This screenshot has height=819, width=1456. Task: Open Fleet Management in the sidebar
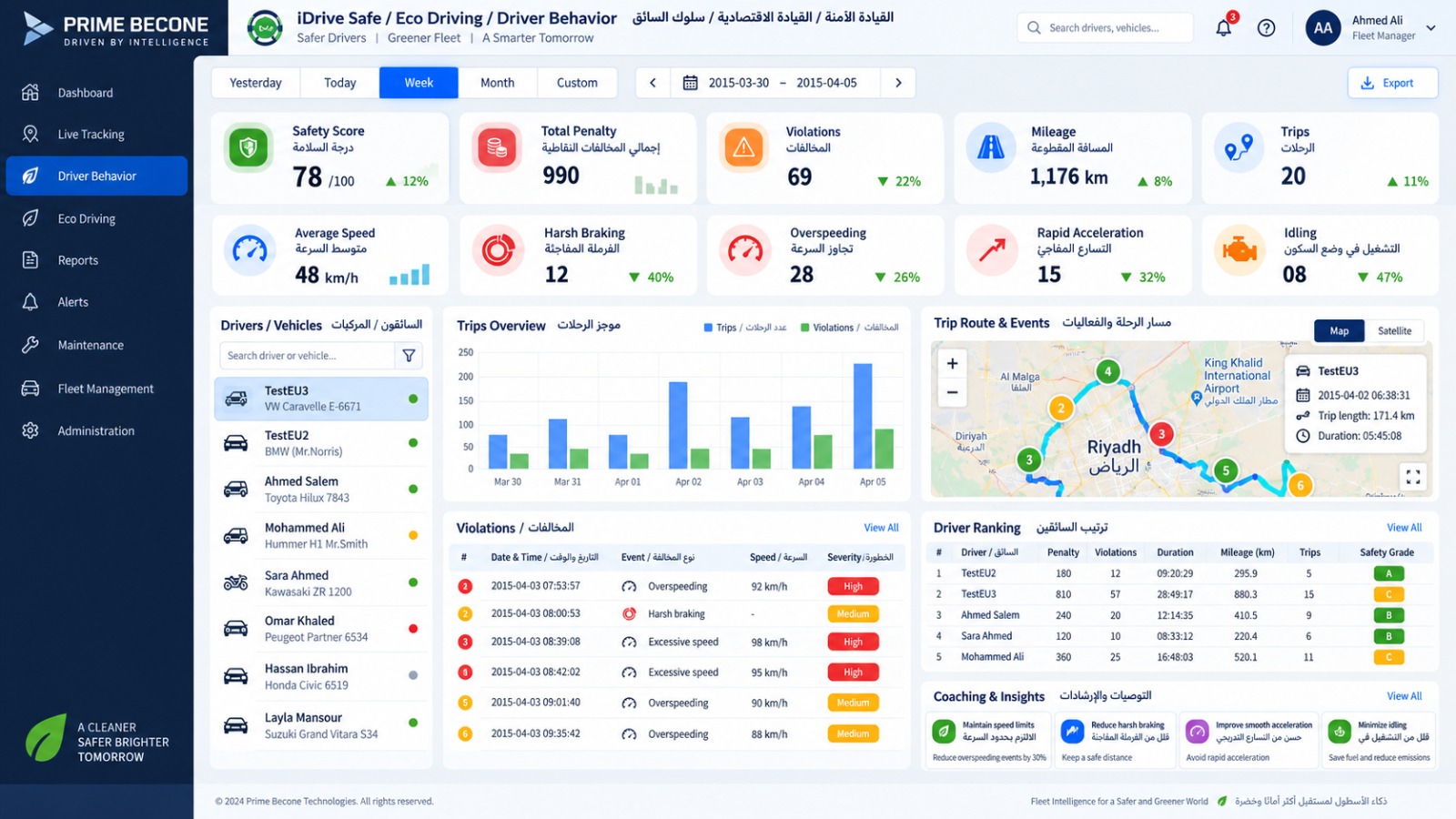pyautogui.click(x=96, y=389)
